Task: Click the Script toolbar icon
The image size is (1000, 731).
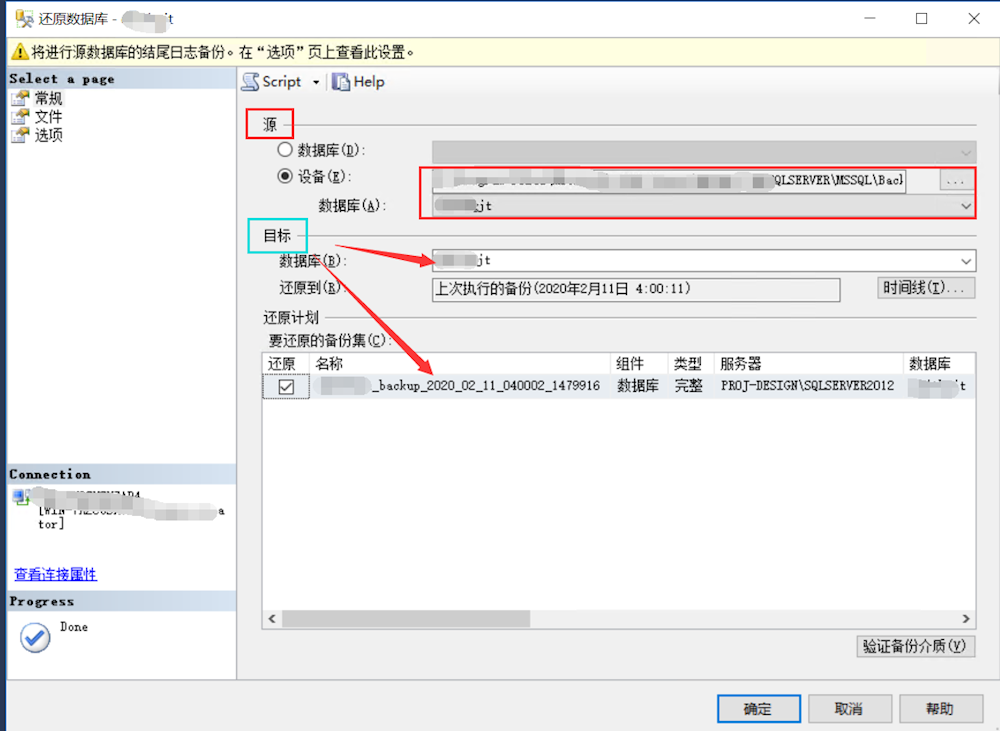Action: point(251,82)
